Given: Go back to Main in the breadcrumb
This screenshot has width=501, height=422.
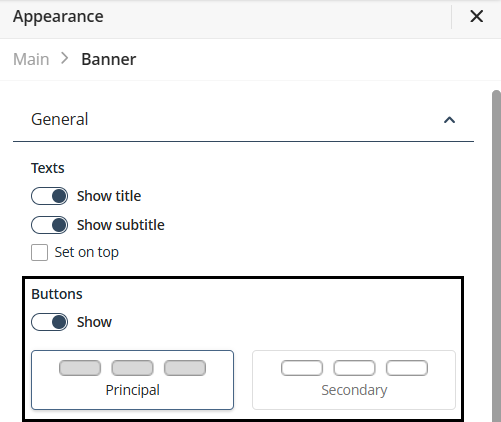Looking at the screenshot, I should point(31,59).
